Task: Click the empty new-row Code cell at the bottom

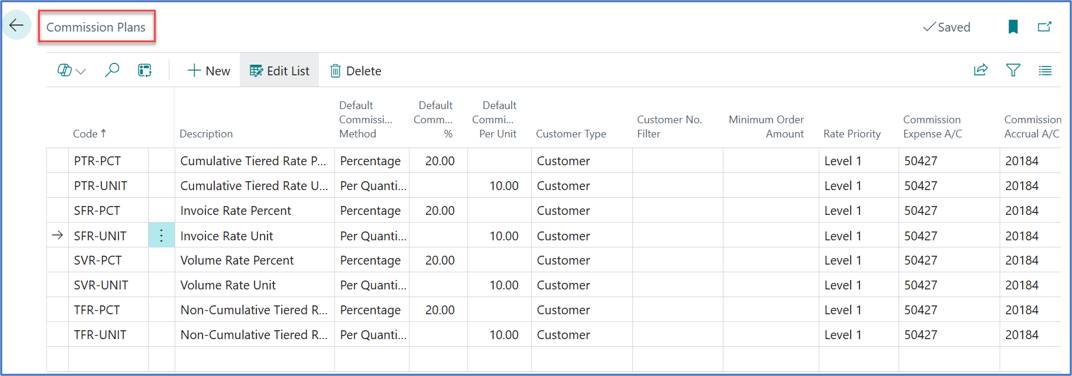Action: (108, 360)
